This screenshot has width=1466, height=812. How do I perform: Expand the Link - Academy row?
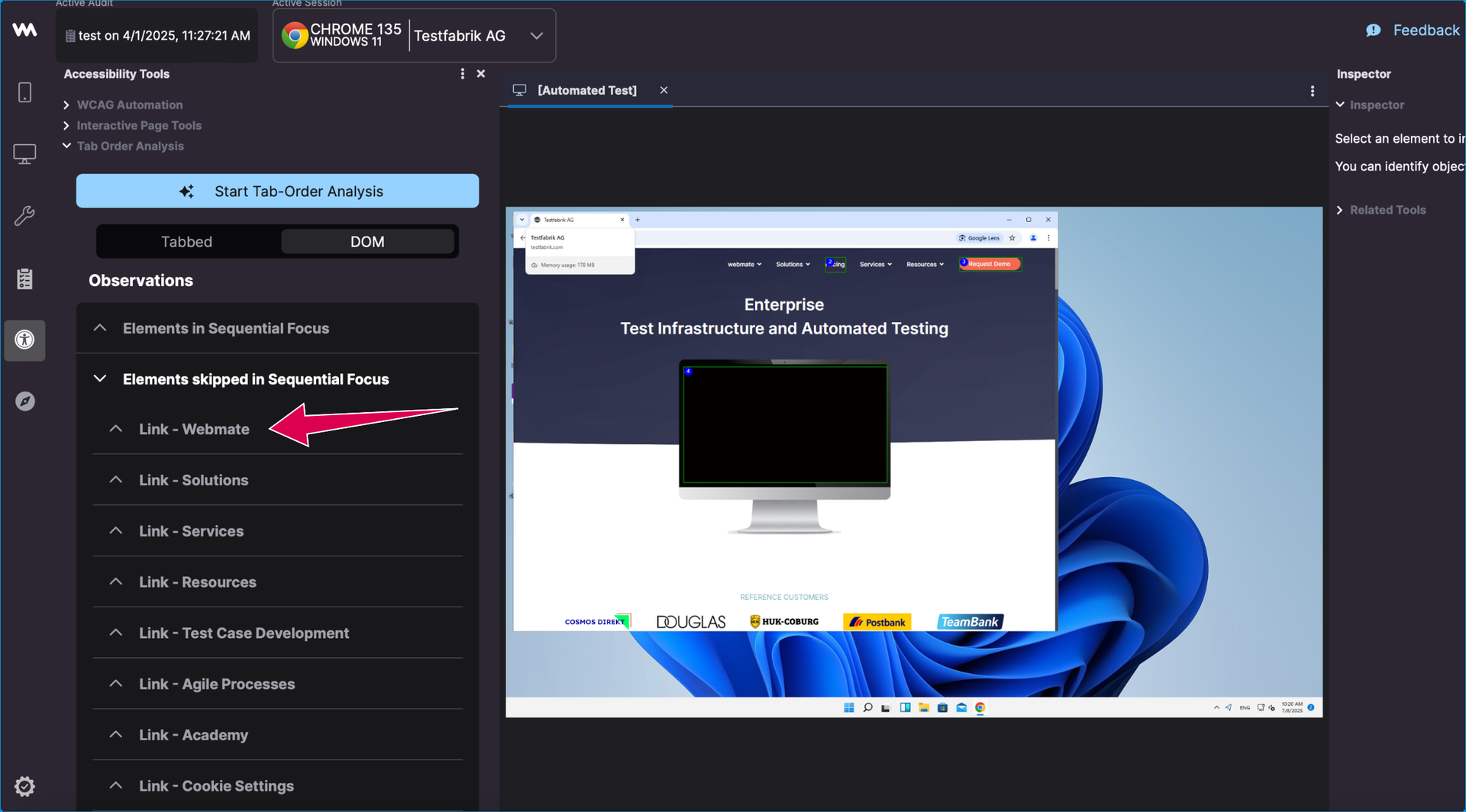278,735
